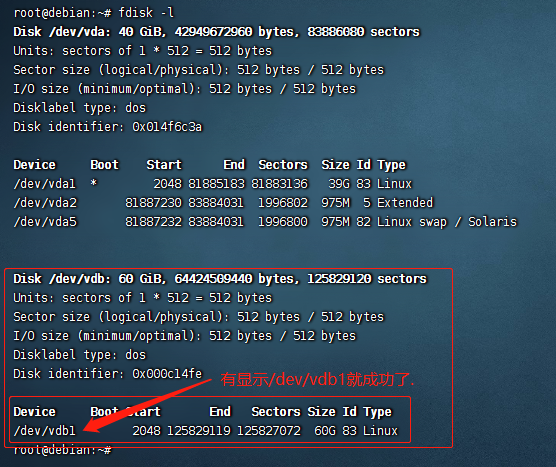Select the "Disk /dev/vdb: 60 GiB" header line
The width and height of the screenshot is (556, 467).
click(220, 279)
